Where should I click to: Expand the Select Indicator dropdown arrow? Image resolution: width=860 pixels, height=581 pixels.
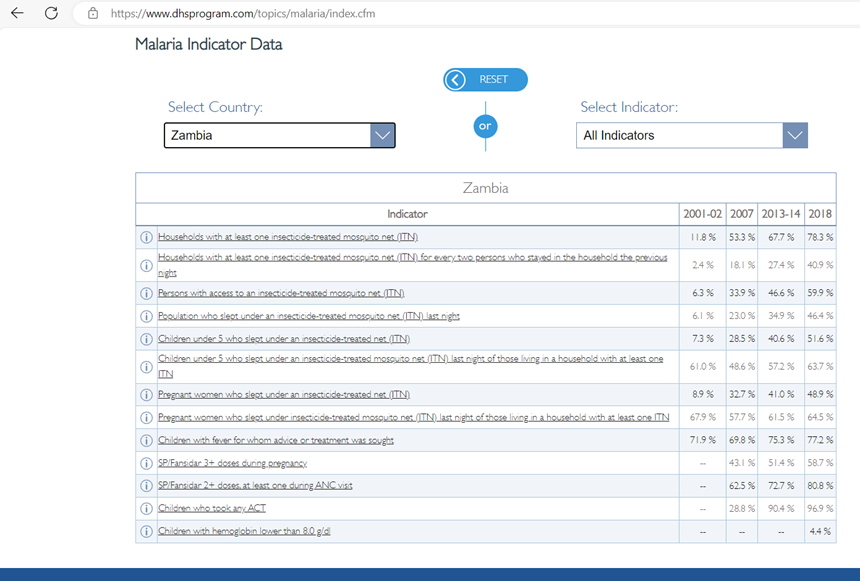pos(795,136)
